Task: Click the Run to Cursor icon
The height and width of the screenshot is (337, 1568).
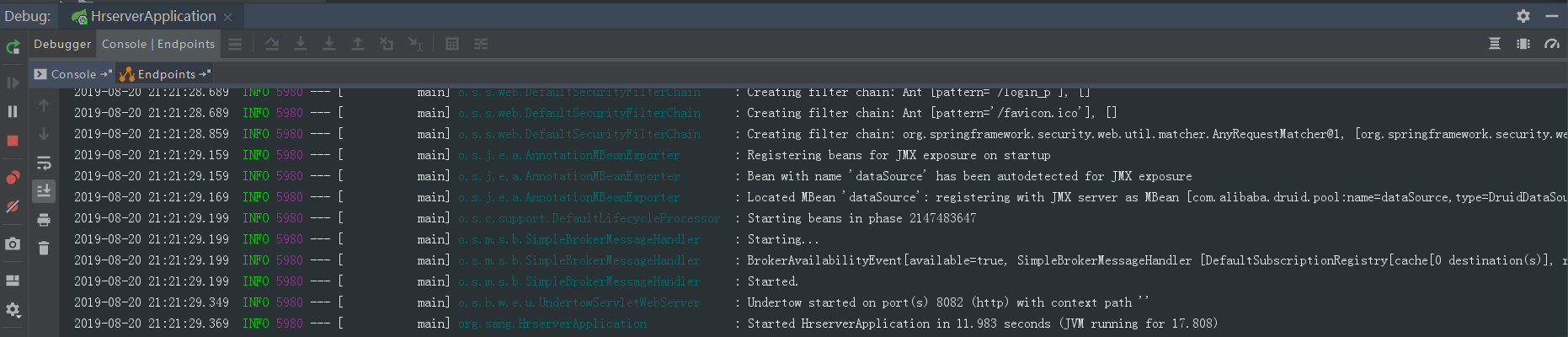Action: point(415,44)
